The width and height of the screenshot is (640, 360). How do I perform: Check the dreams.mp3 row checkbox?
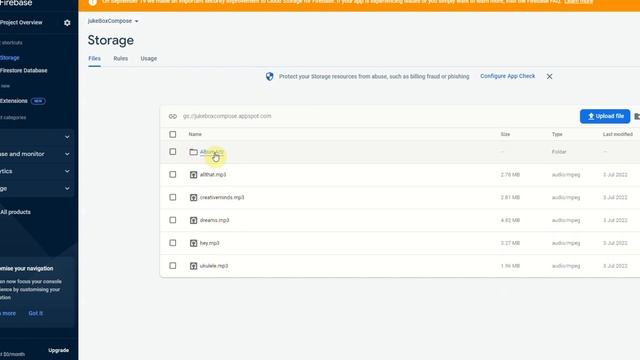click(173, 220)
